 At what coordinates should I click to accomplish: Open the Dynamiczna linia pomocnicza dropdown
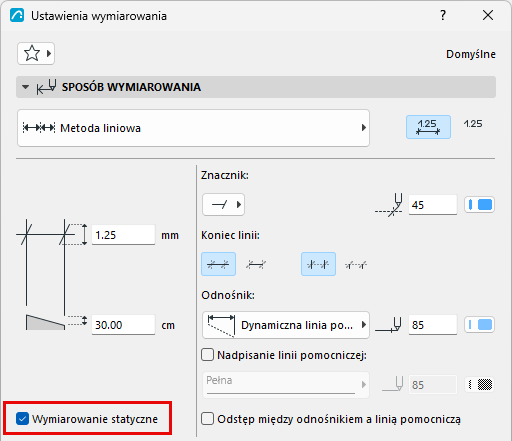[286, 325]
